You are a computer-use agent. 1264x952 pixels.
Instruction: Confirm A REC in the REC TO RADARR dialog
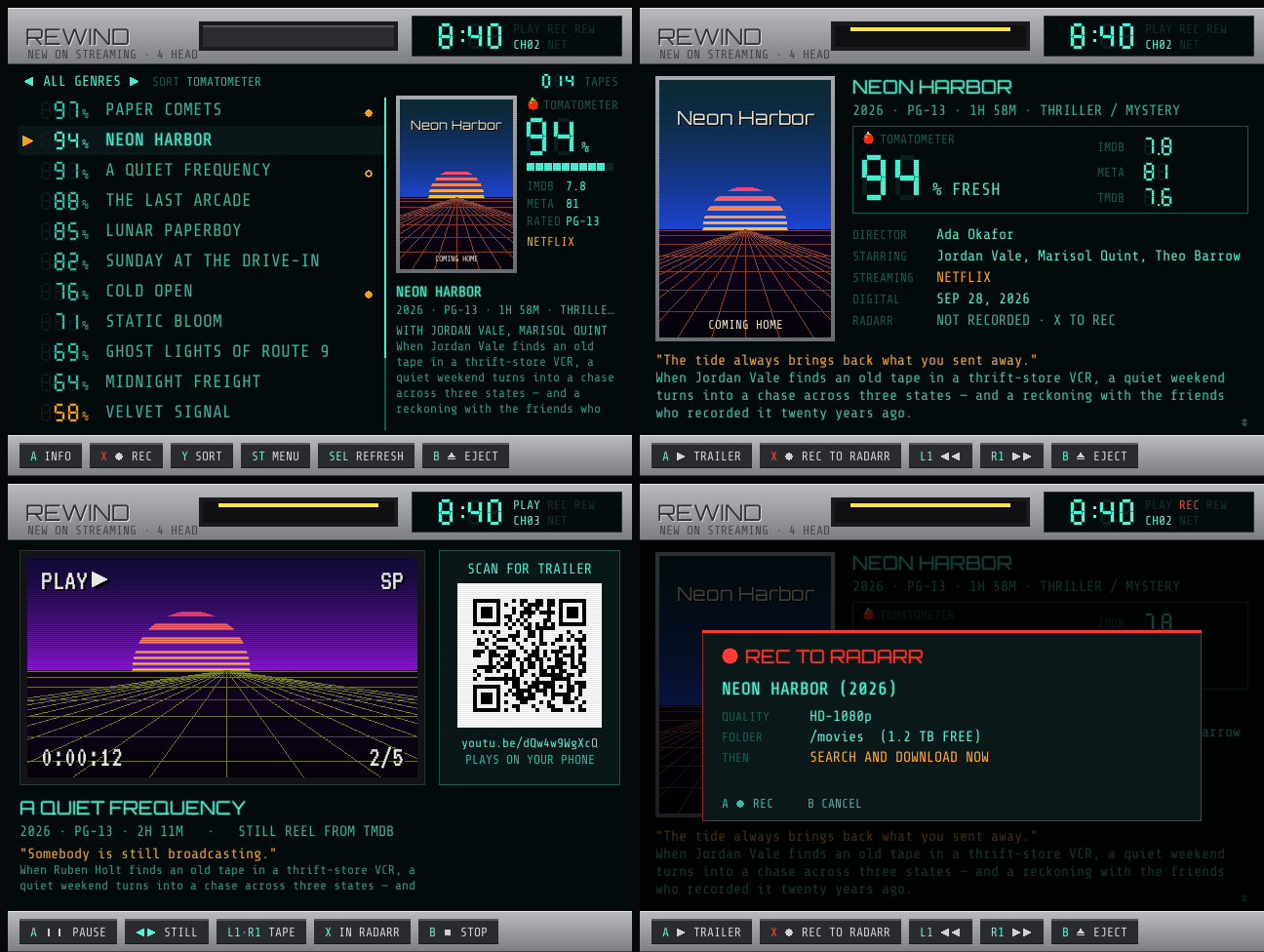coord(747,804)
